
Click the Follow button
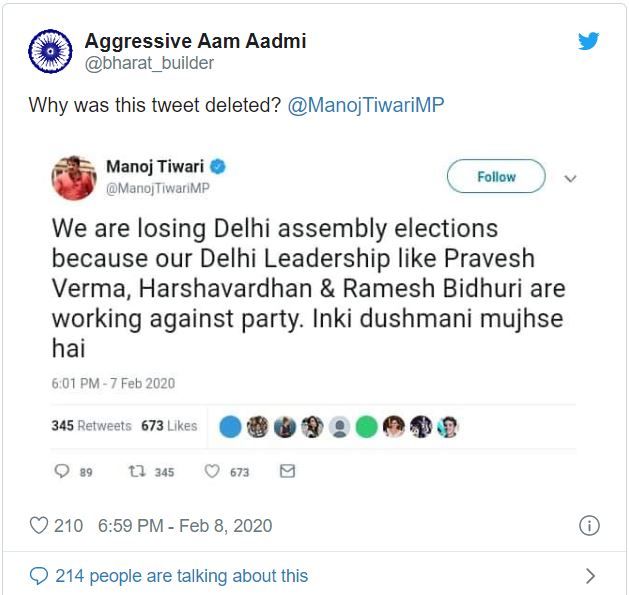tap(496, 177)
